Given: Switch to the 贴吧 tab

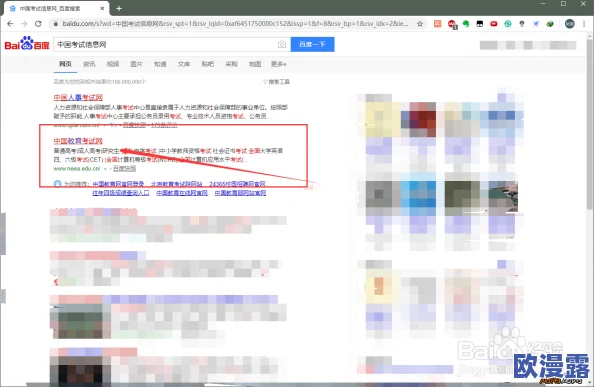Looking at the screenshot, I should [x=208, y=64].
